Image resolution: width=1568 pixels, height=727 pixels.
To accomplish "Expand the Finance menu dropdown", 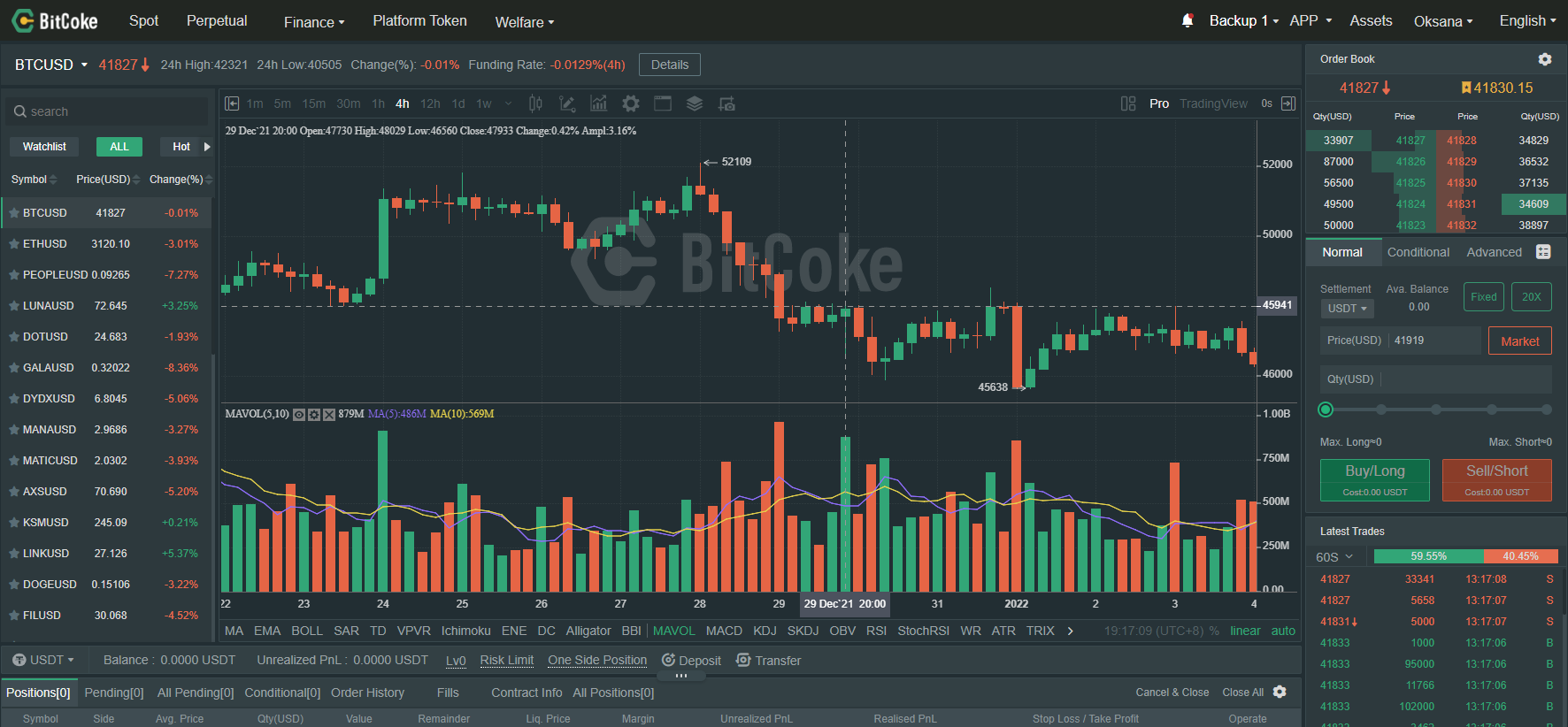I will (314, 21).
